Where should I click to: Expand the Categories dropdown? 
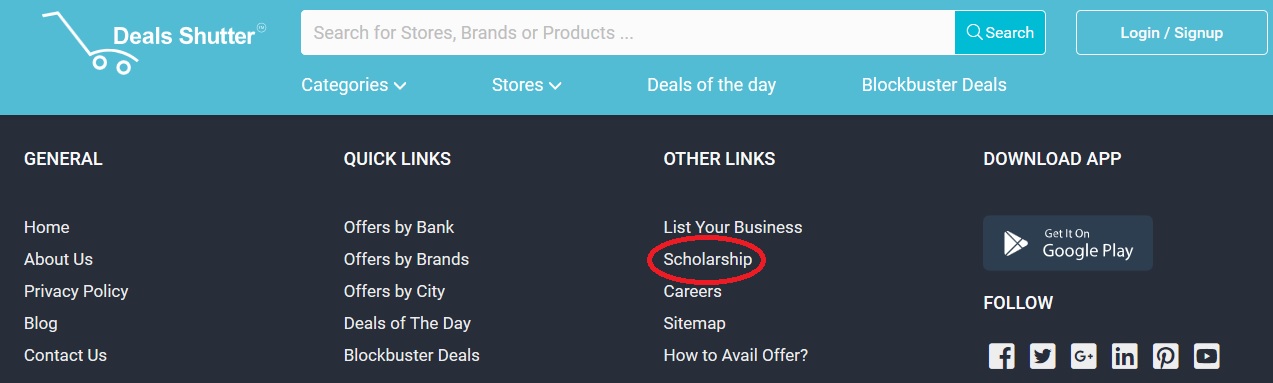[x=354, y=85]
